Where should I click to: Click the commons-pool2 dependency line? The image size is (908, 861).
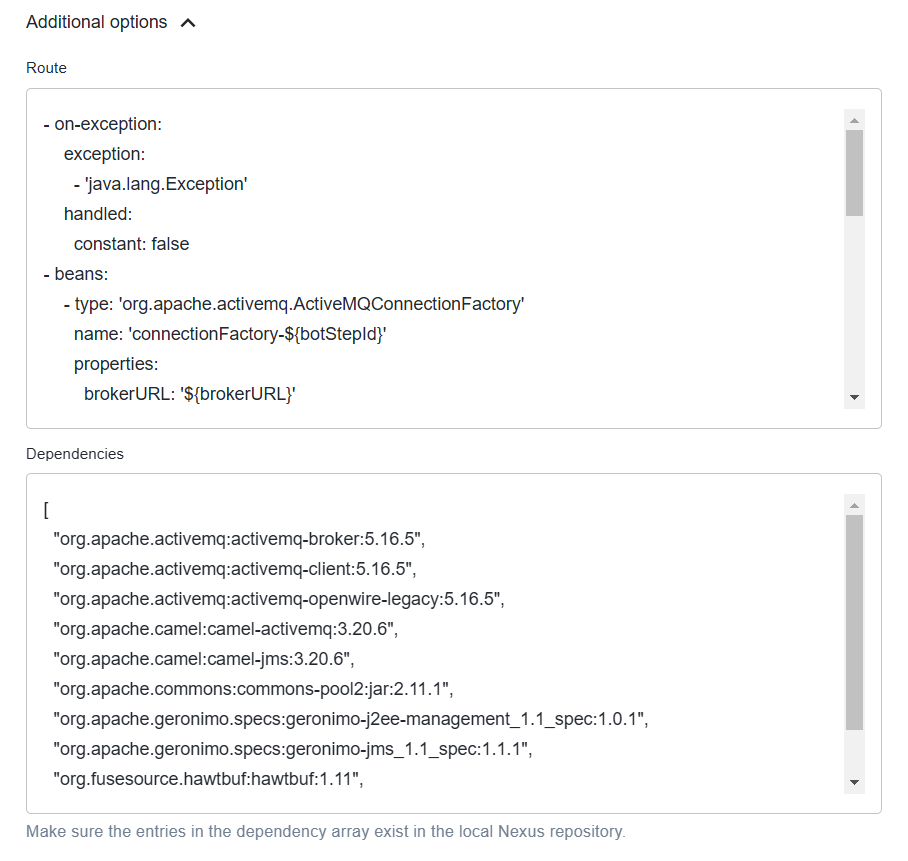(253, 689)
